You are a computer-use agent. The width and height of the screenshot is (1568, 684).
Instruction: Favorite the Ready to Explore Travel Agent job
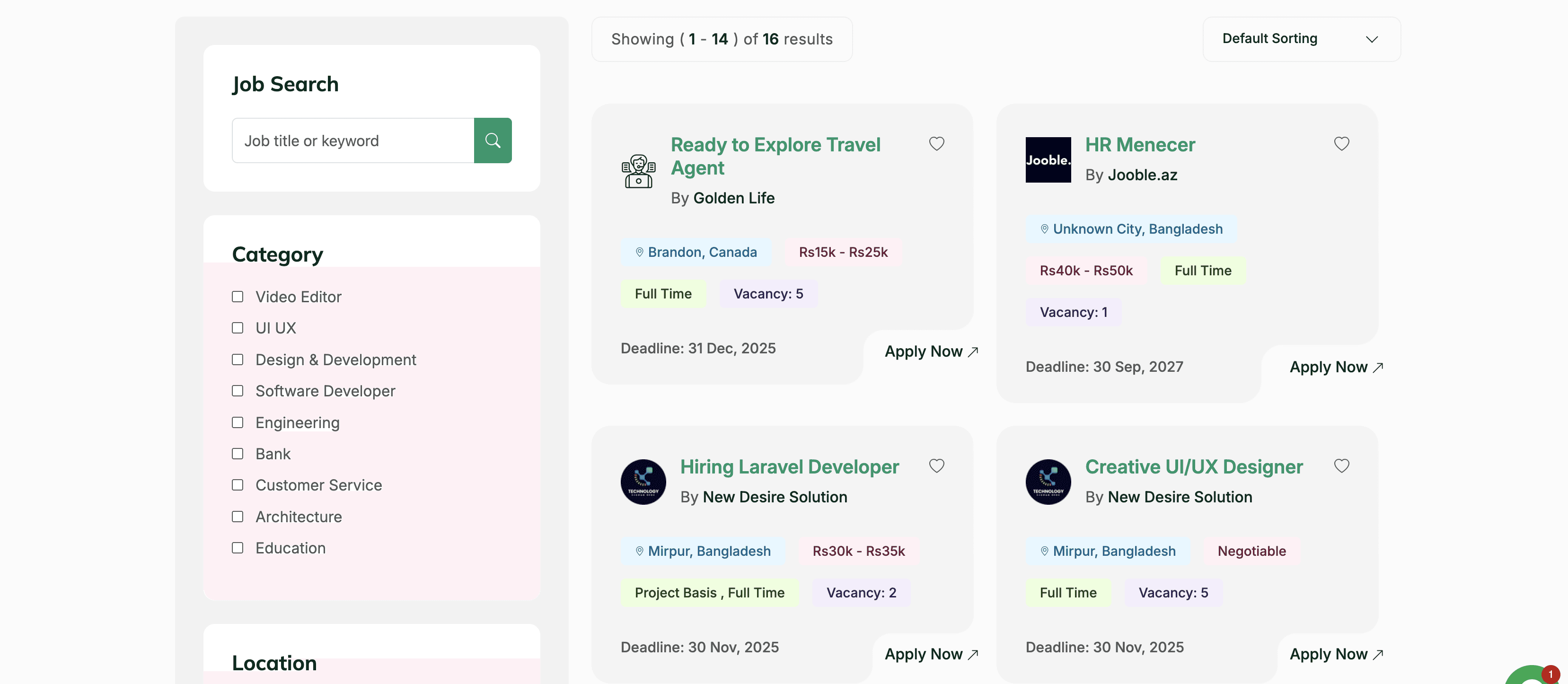[936, 144]
